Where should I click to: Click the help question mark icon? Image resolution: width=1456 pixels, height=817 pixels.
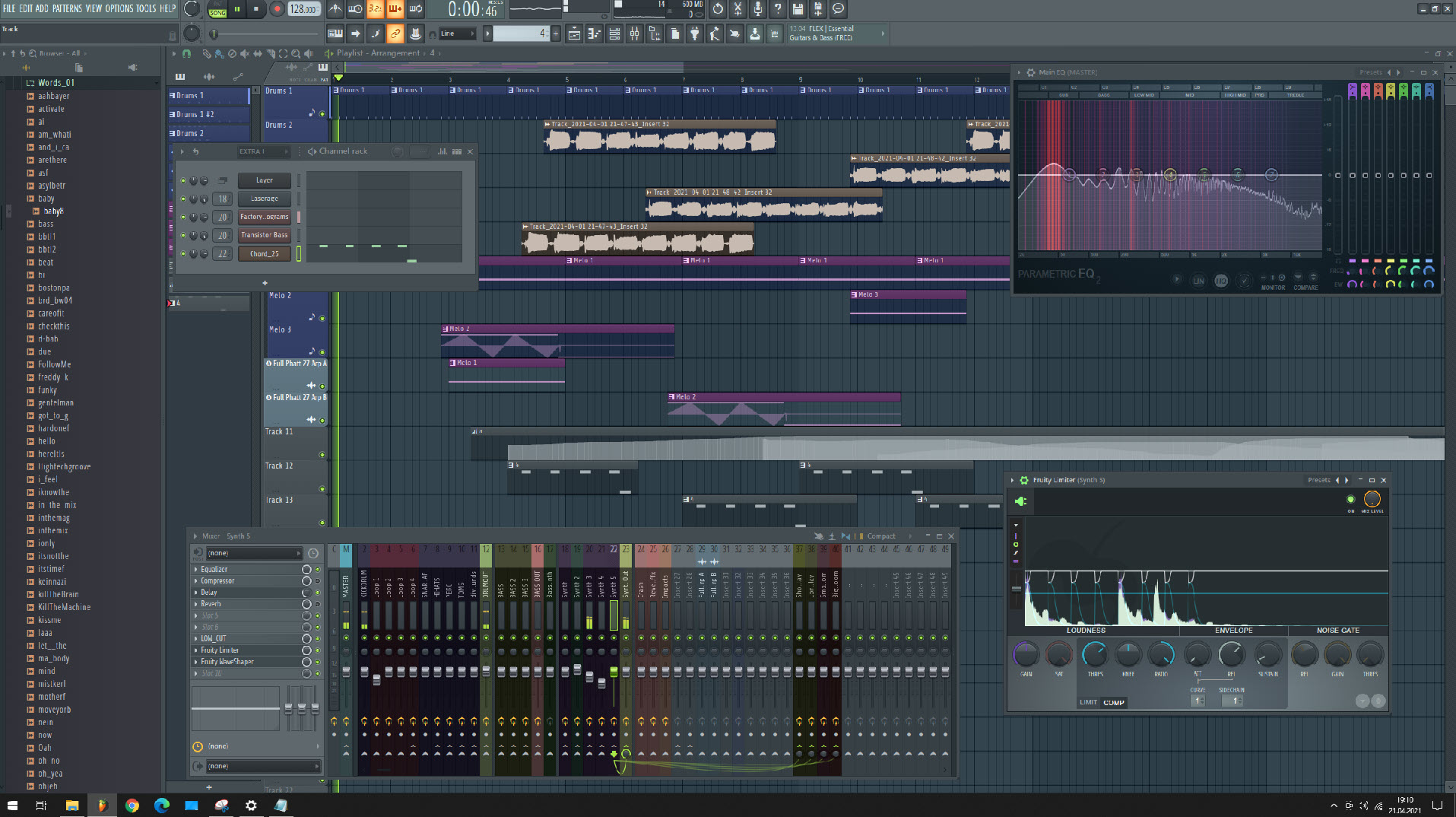coord(777,9)
